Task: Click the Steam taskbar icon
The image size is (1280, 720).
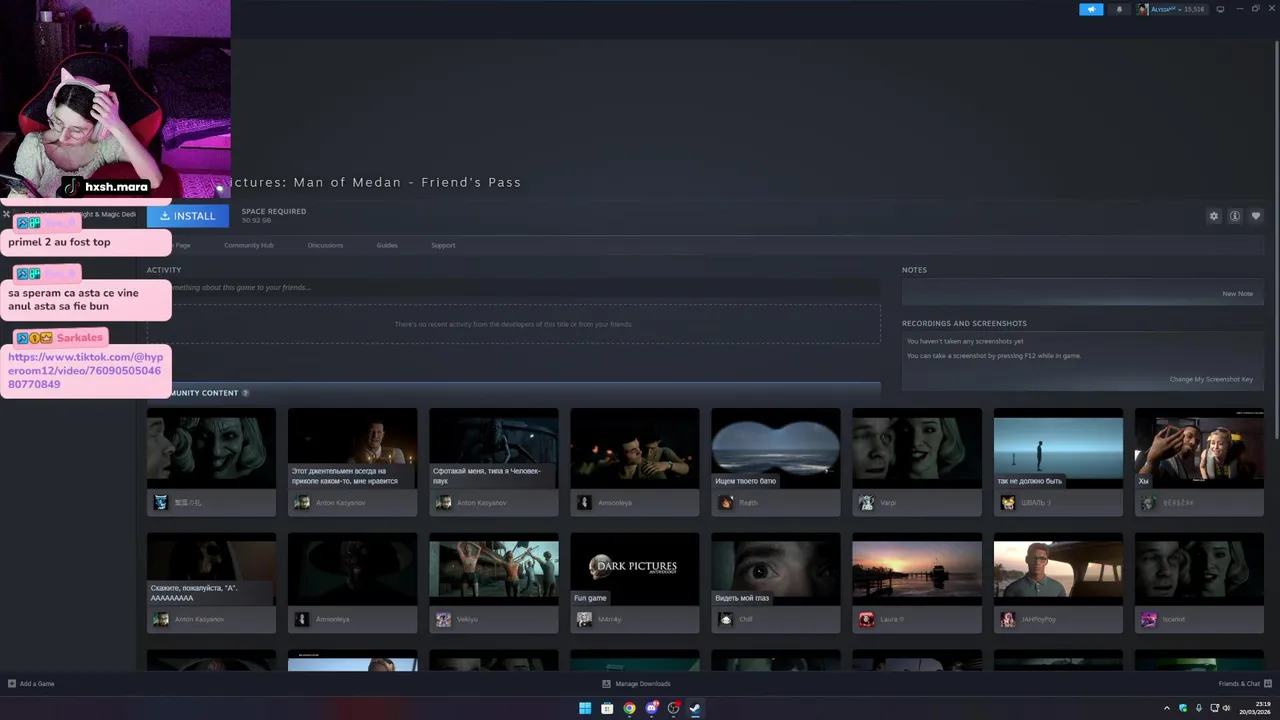Action: [695, 708]
